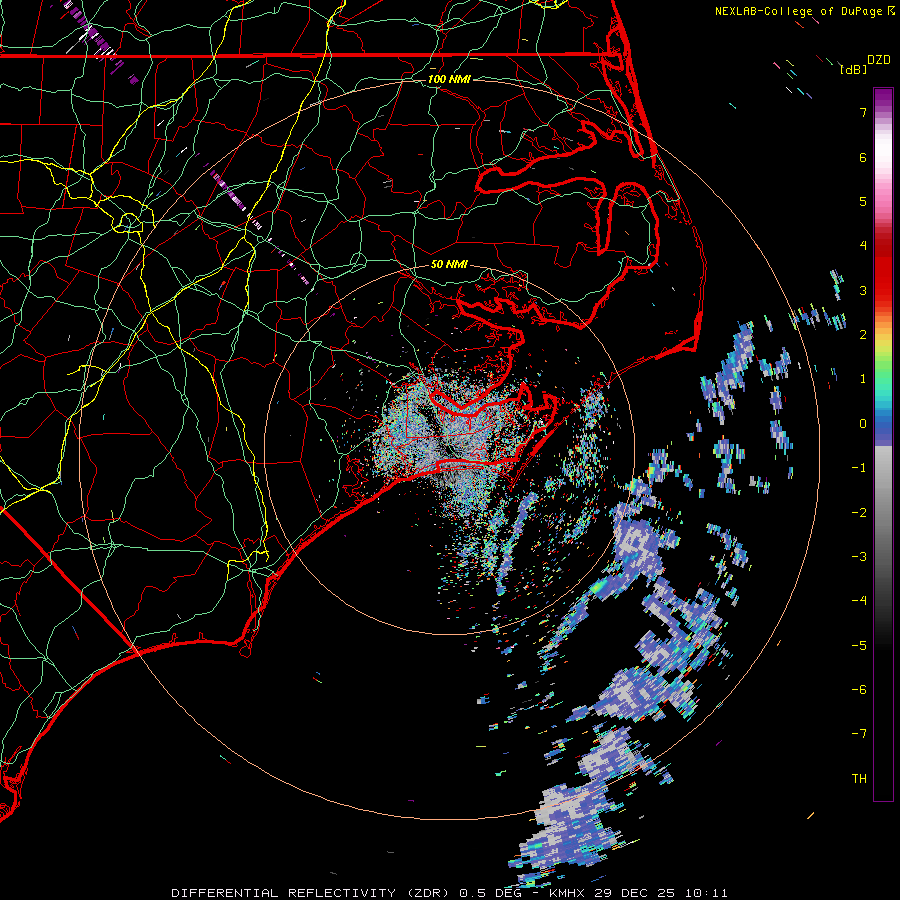
Task: Click the KMHX station identifier text
Action: click(x=568, y=893)
